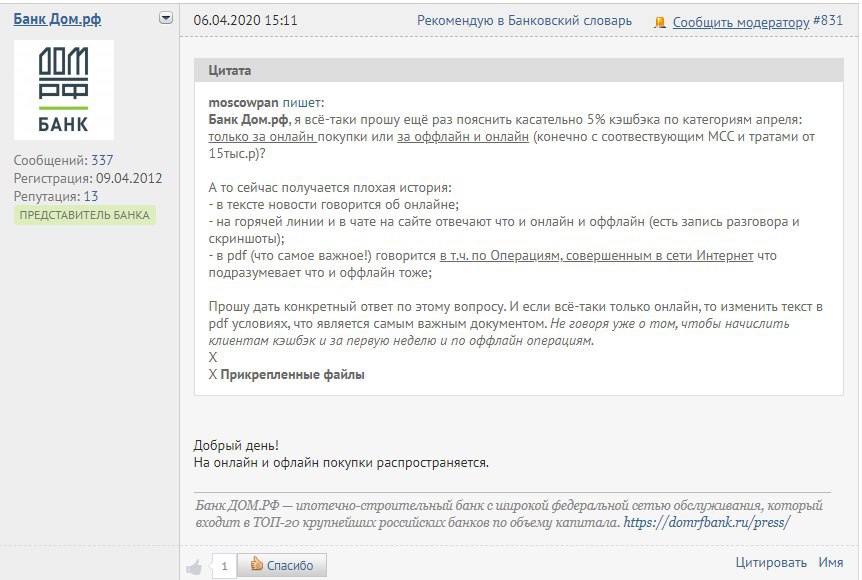Click quoted author name moscowpan
Image resolution: width=862 pixels, height=580 pixels.
(244, 103)
